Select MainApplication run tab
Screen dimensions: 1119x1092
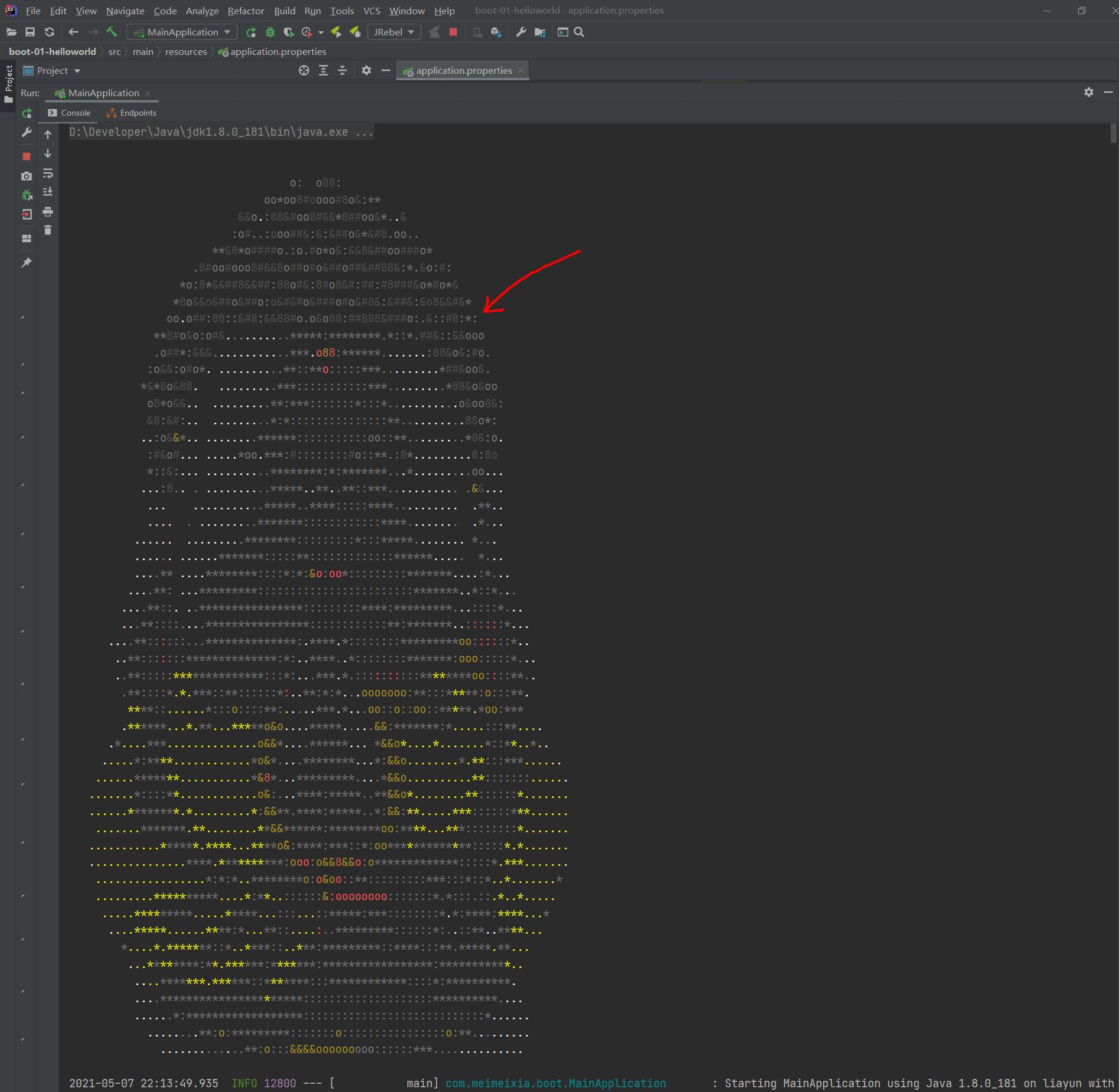click(x=103, y=93)
